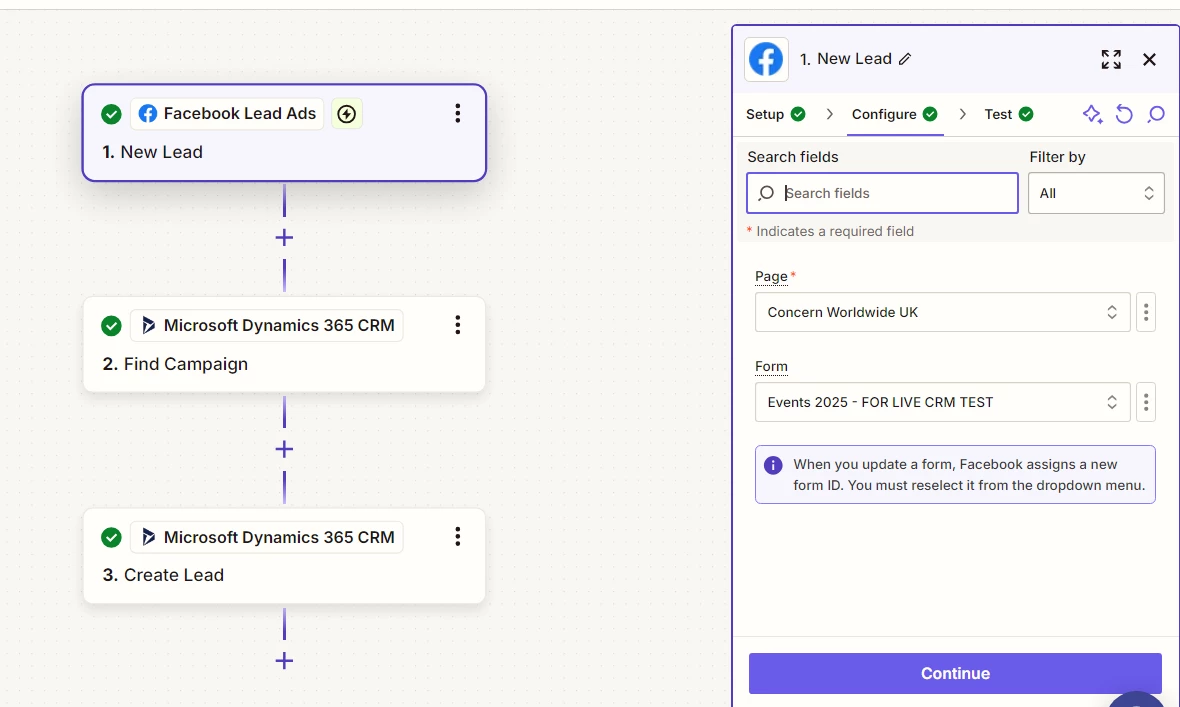
Task: Open three-dot menu on Facebook Lead Ads step
Action: tap(458, 114)
